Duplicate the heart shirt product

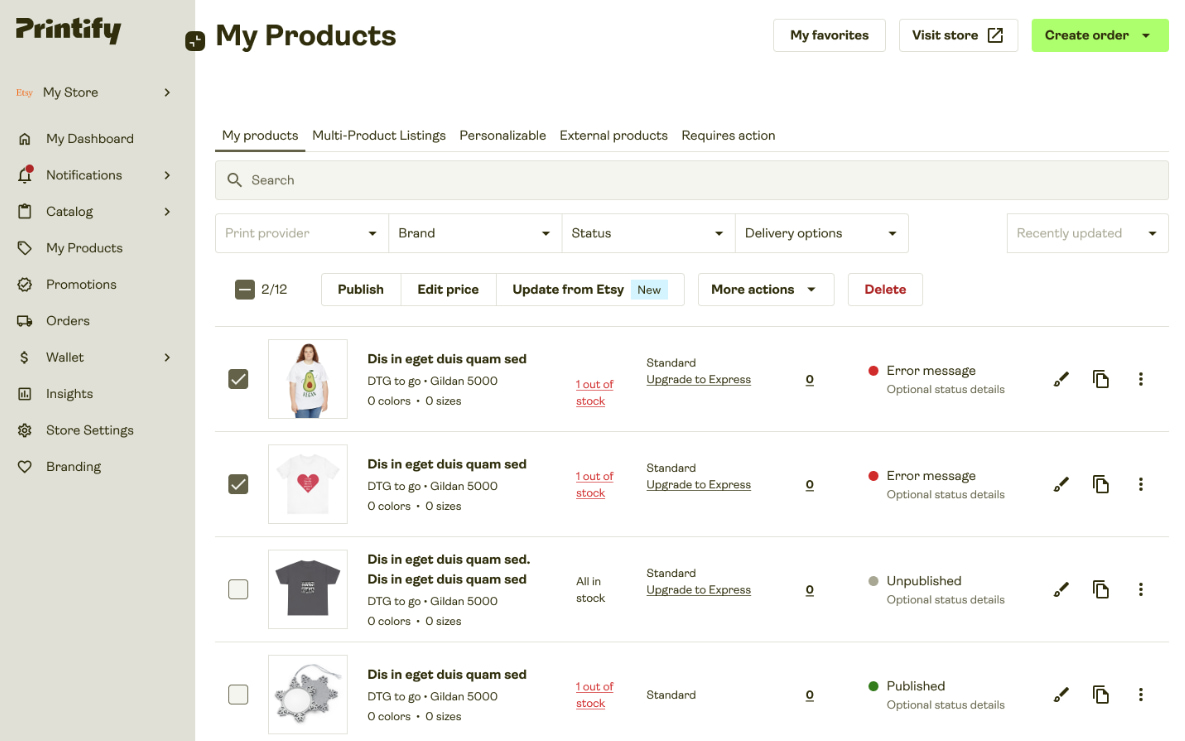(1100, 484)
